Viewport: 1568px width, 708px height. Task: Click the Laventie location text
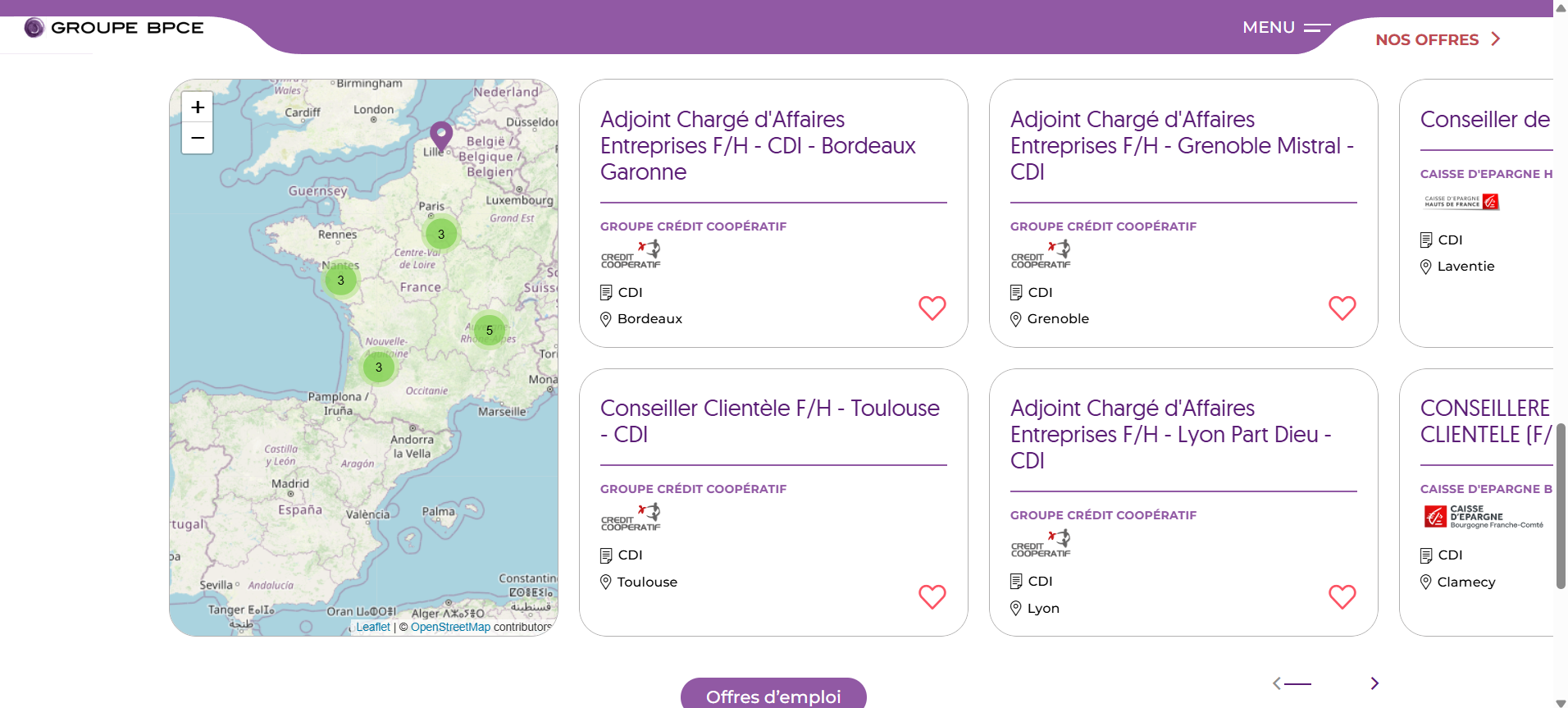pyautogui.click(x=1465, y=267)
